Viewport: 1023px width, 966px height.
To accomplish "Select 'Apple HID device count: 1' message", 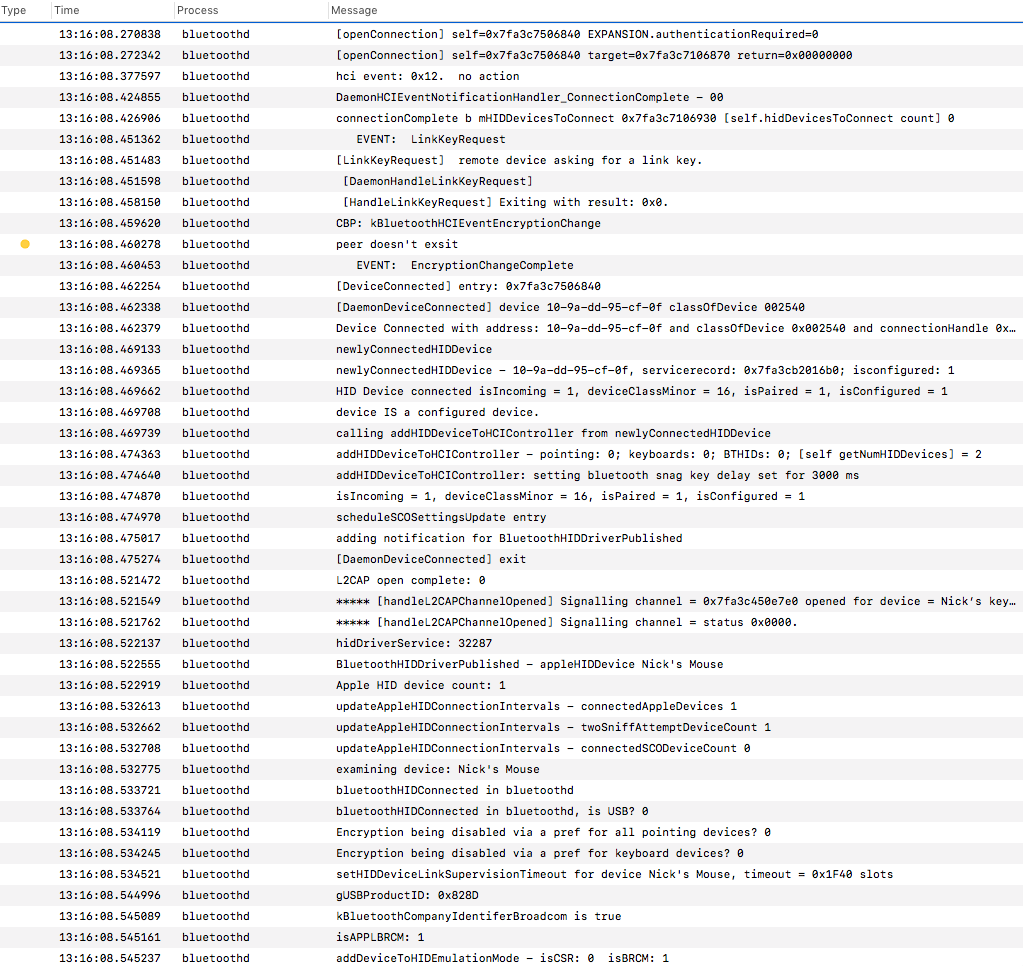I will click(421, 685).
